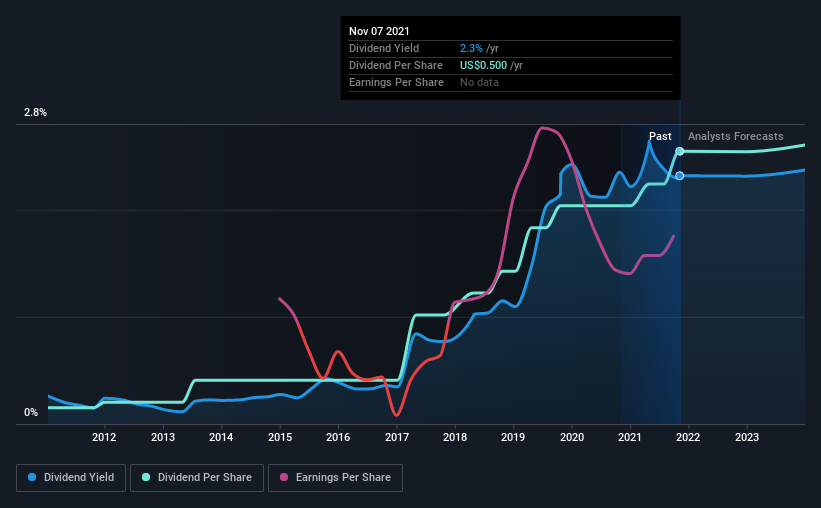Select the teal dividend per share data point

pyautogui.click(x=680, y=151)
